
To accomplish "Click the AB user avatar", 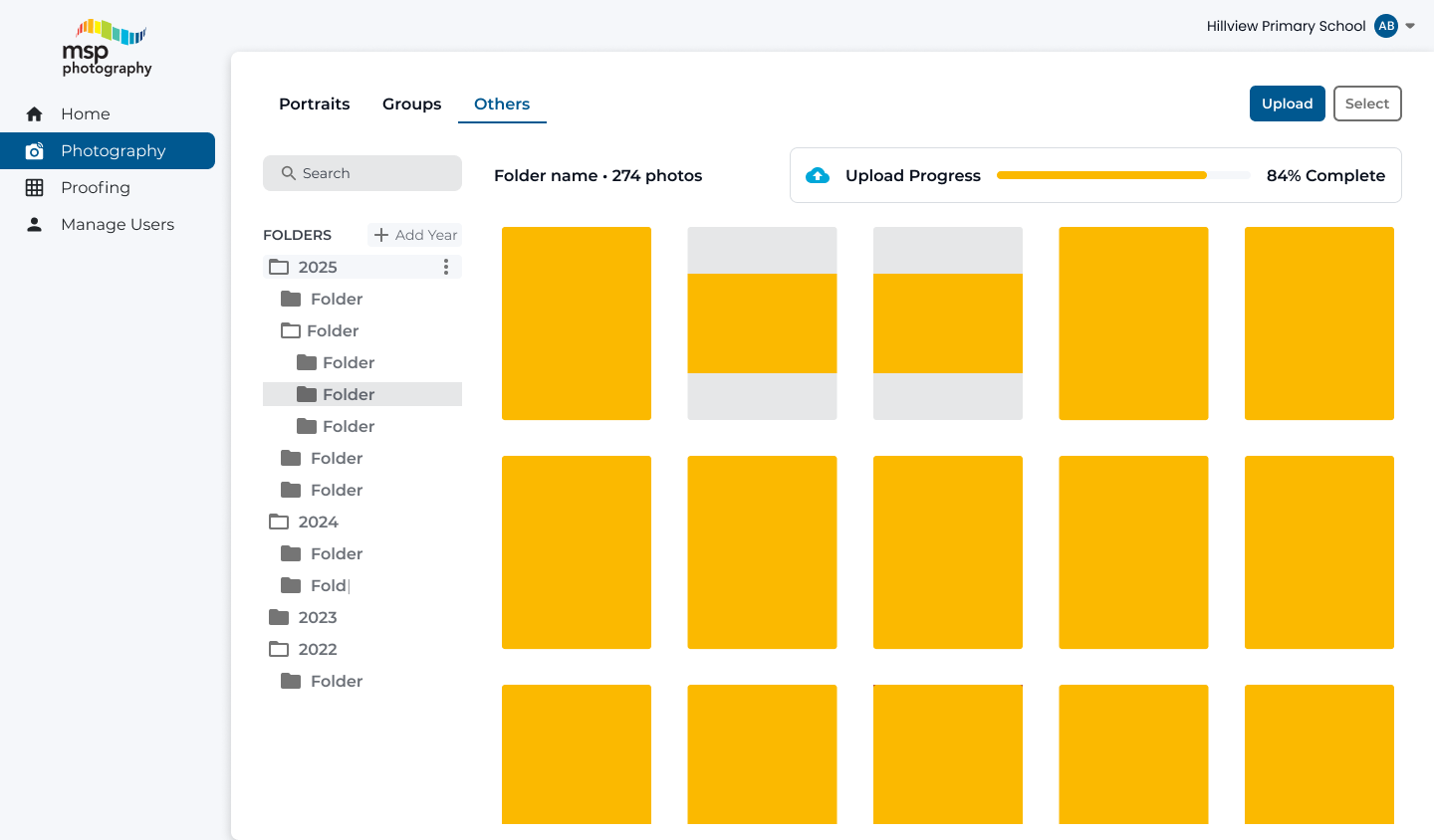I will click(1386, 26).
